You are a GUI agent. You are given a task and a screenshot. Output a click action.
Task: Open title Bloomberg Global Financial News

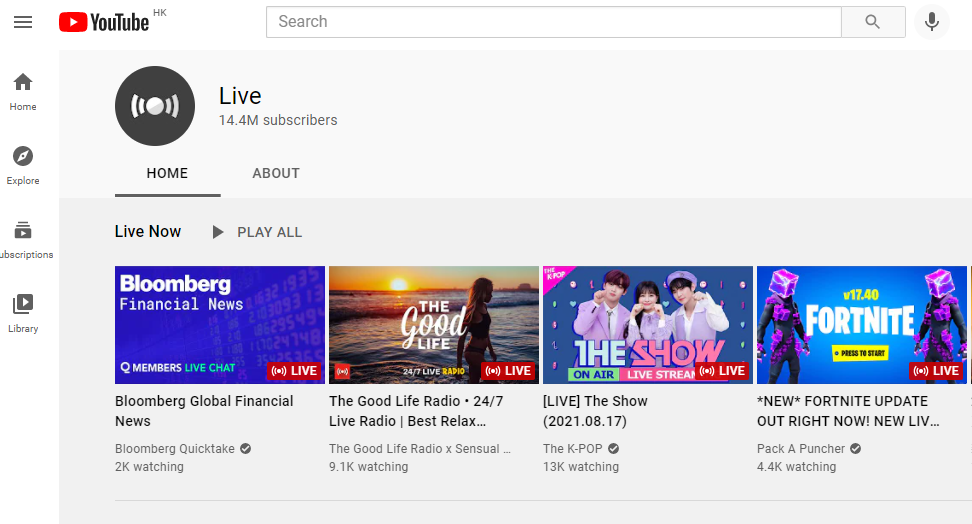(204, 411)
